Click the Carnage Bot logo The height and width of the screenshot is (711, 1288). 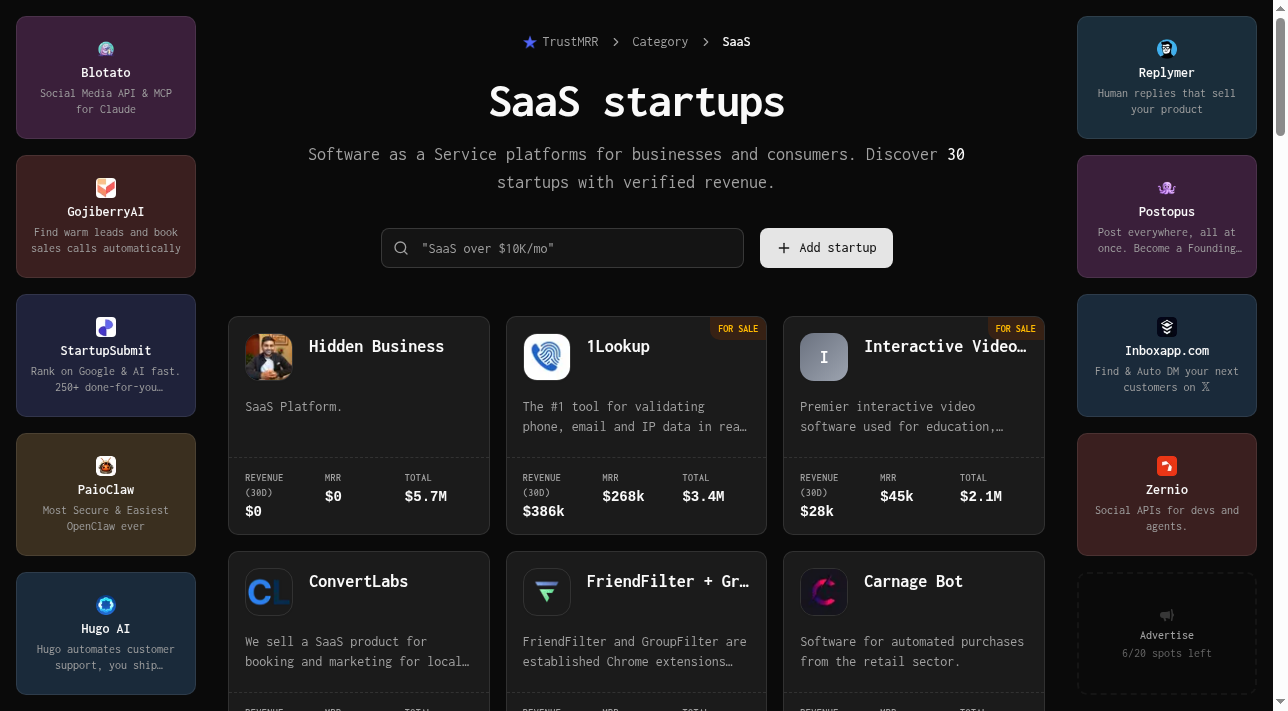pos(824,592)
